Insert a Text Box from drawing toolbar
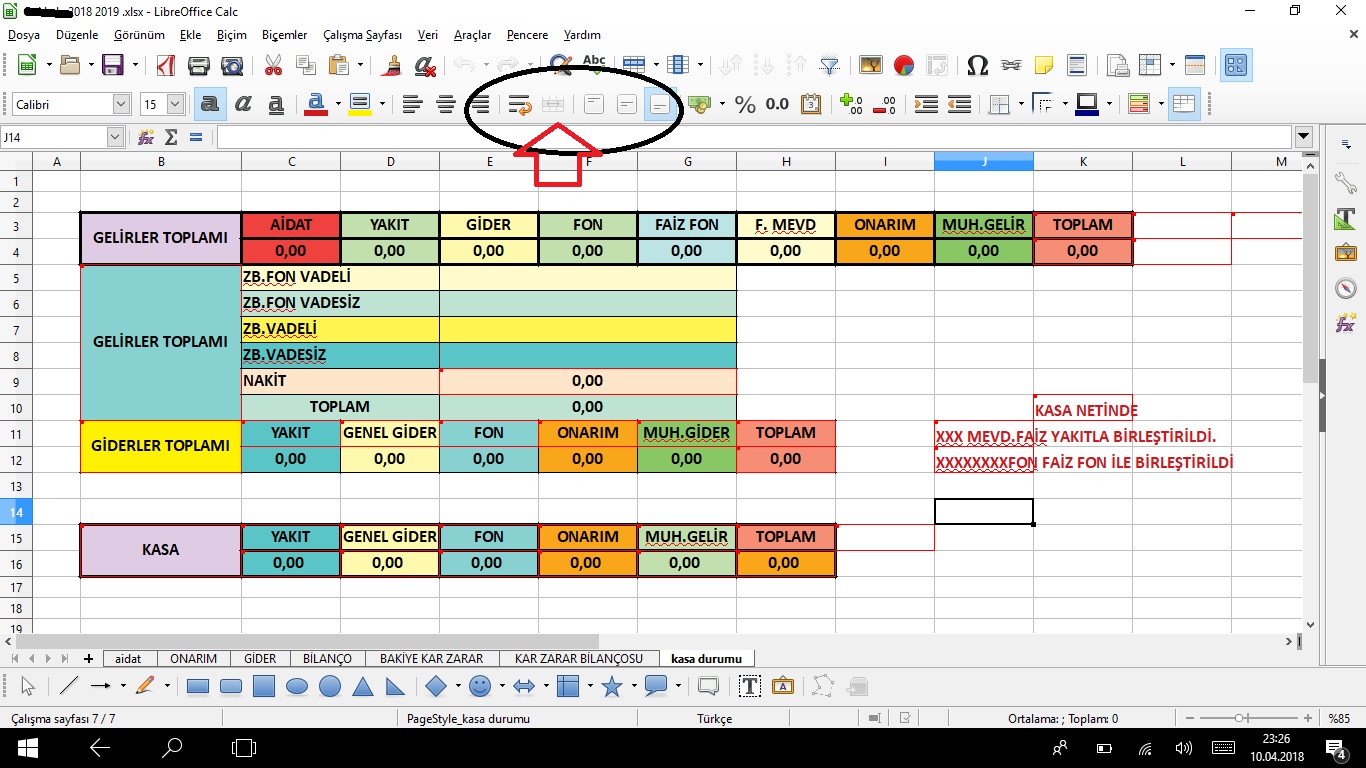This screenshot has height=768, width=1366. pyautogui.click(x=750, y=686)
